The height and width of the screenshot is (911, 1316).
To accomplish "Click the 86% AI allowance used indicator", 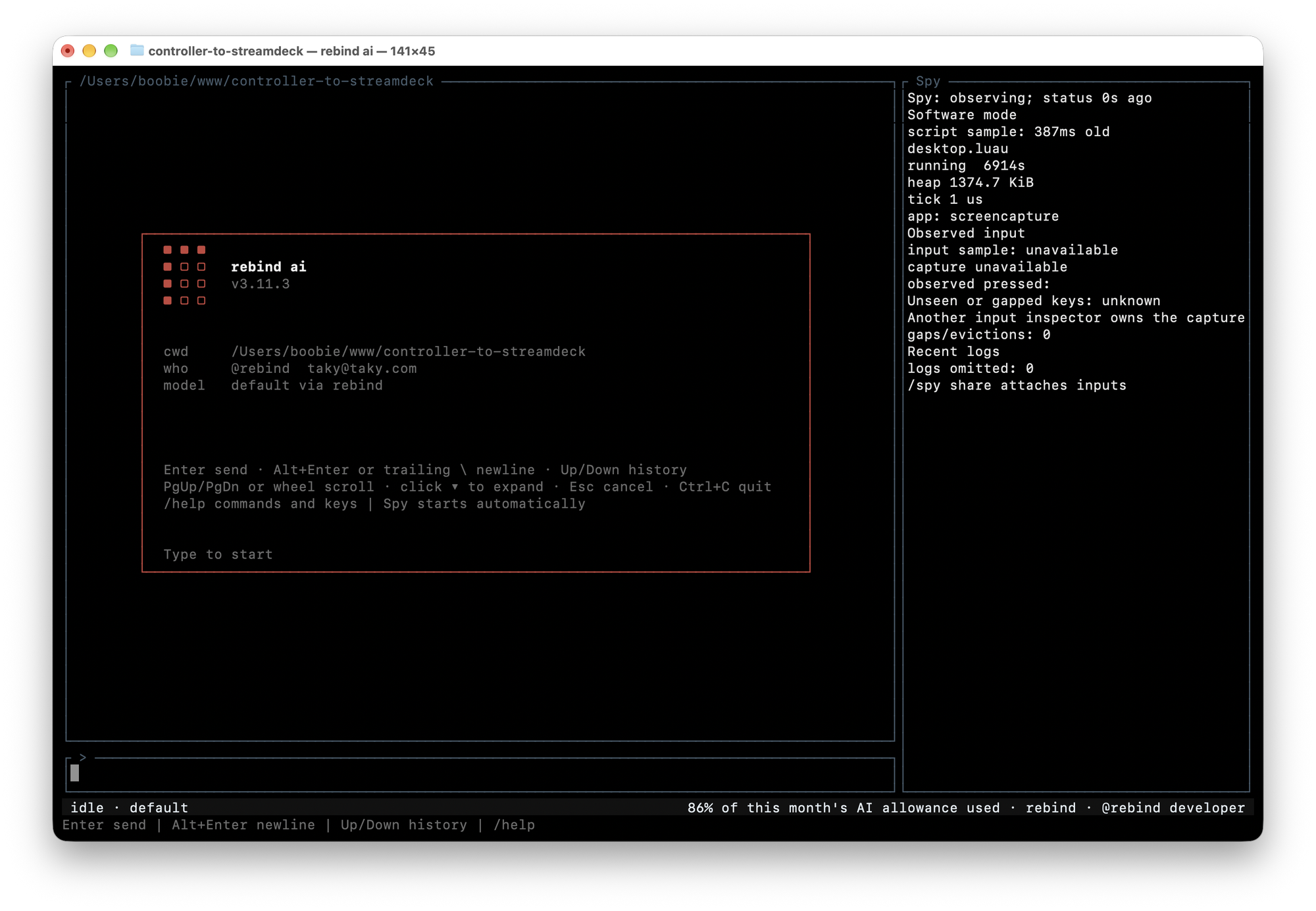I will point(844,808).
